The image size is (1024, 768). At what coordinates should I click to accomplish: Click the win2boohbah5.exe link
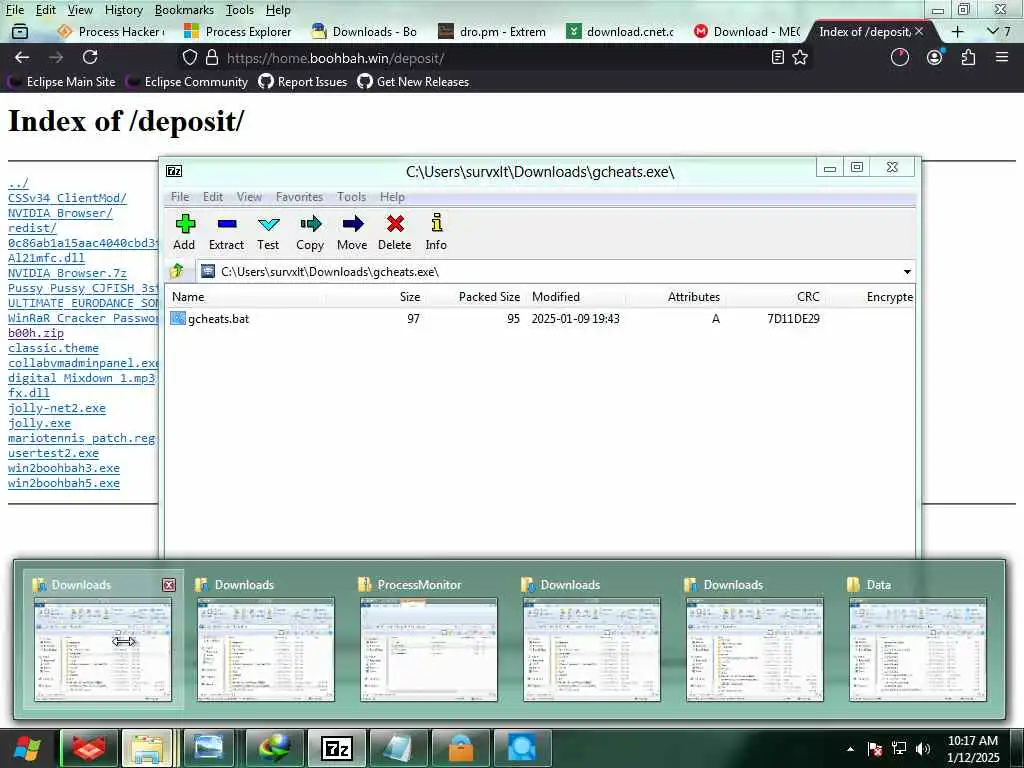point(64,483)
